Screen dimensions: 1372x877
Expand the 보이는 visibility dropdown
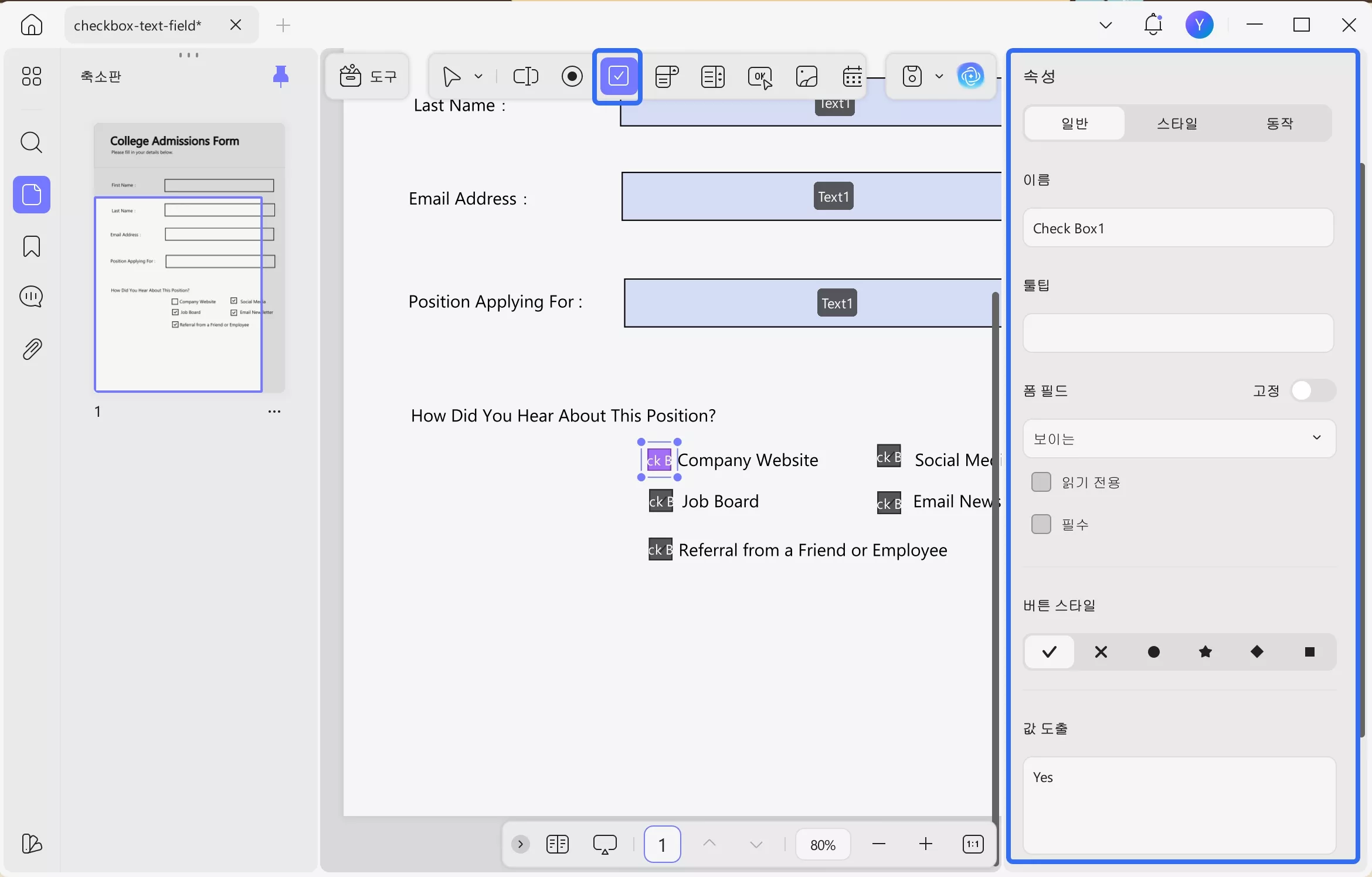coord(1179,438)
